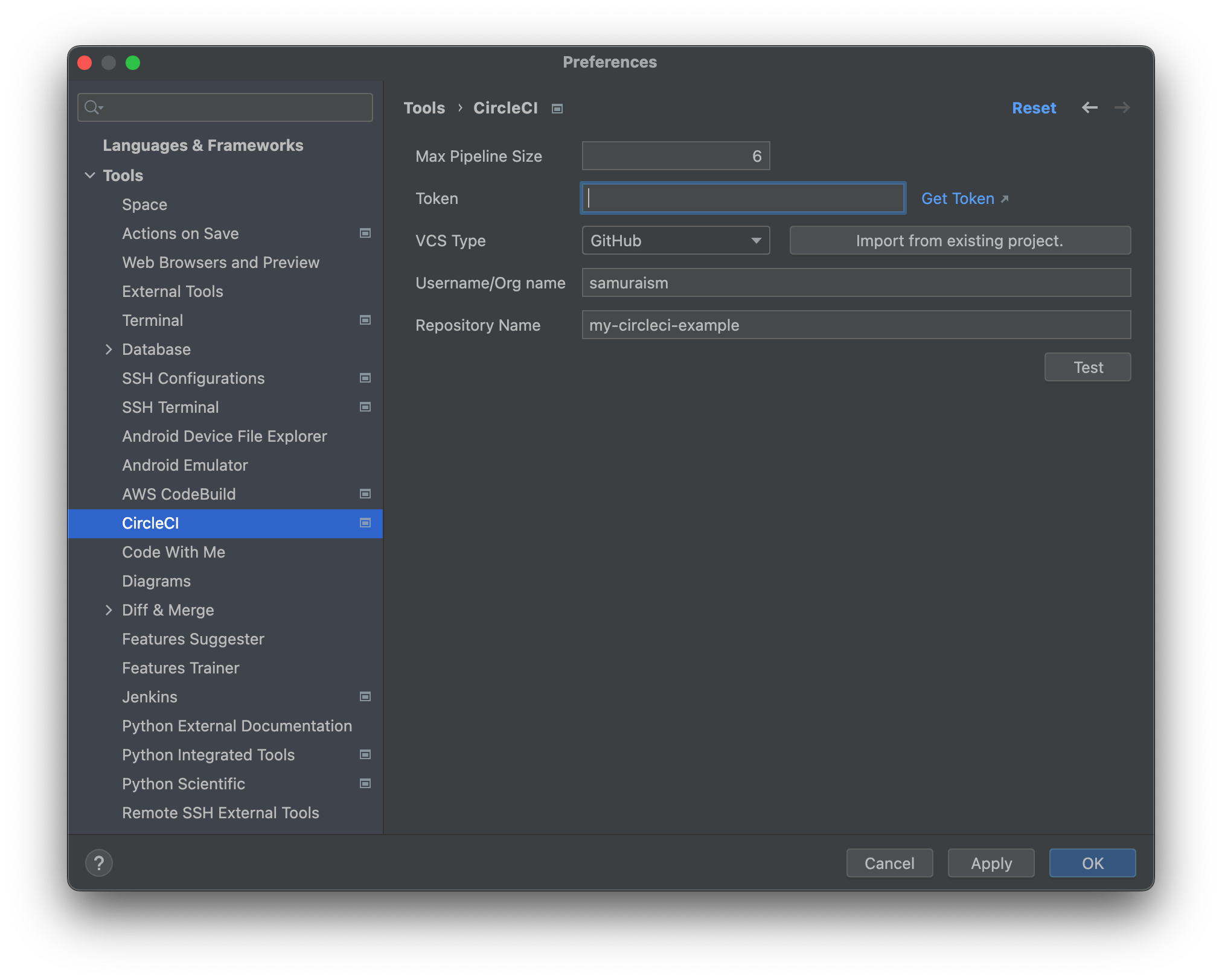The image size is (1222, 980).
Task: Select Diagrams settings page
Action: point(156,581)
